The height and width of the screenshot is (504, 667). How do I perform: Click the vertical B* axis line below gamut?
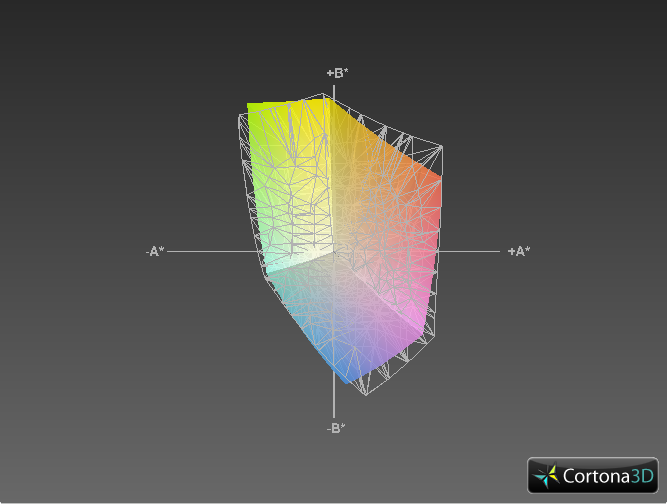point(333,402)
